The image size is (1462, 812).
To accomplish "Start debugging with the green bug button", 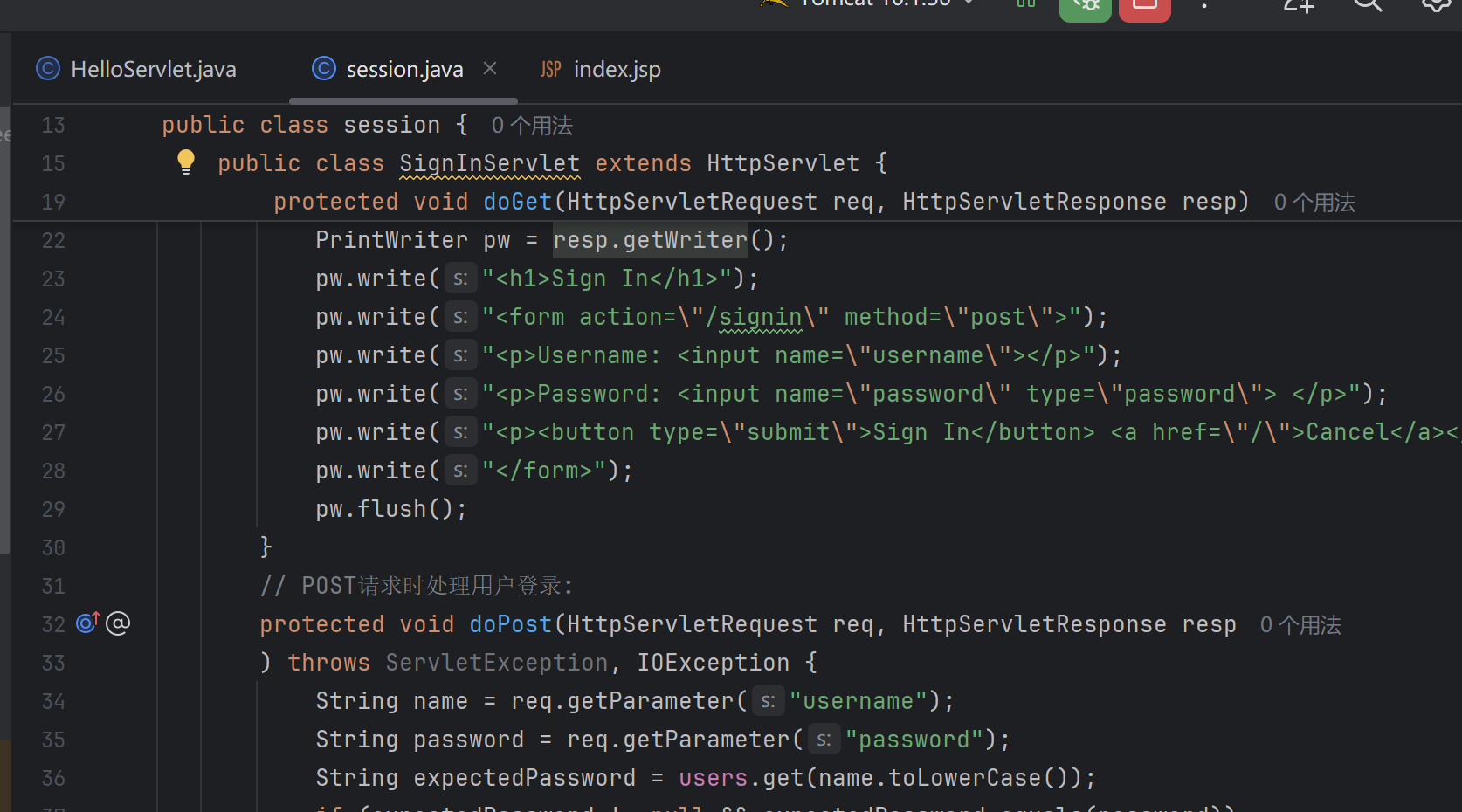I will point(1085,7).
